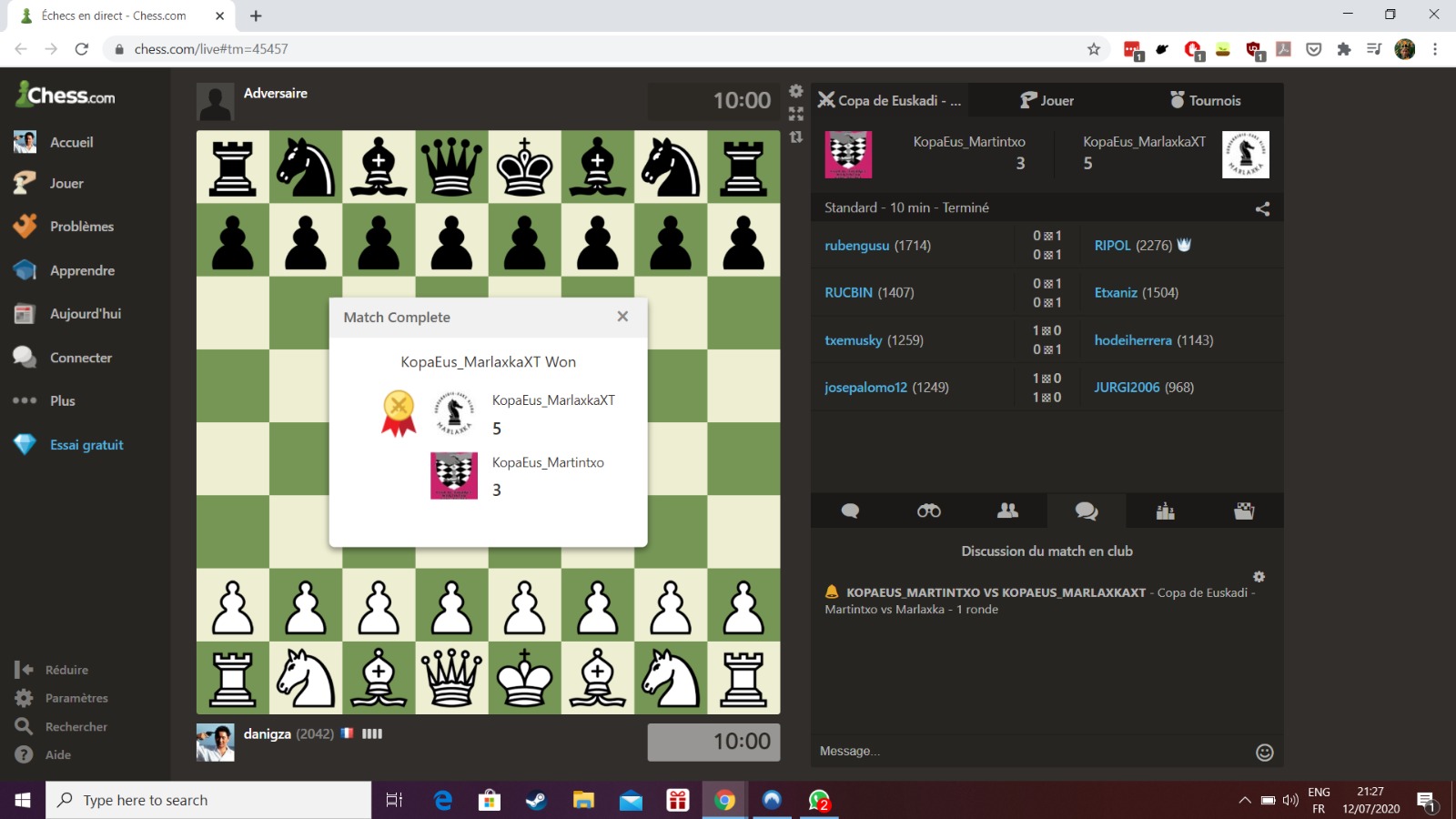Viewport: 1456px width, 819px height.
Task: Click the chat Message input field
Action: point(1028,751)
